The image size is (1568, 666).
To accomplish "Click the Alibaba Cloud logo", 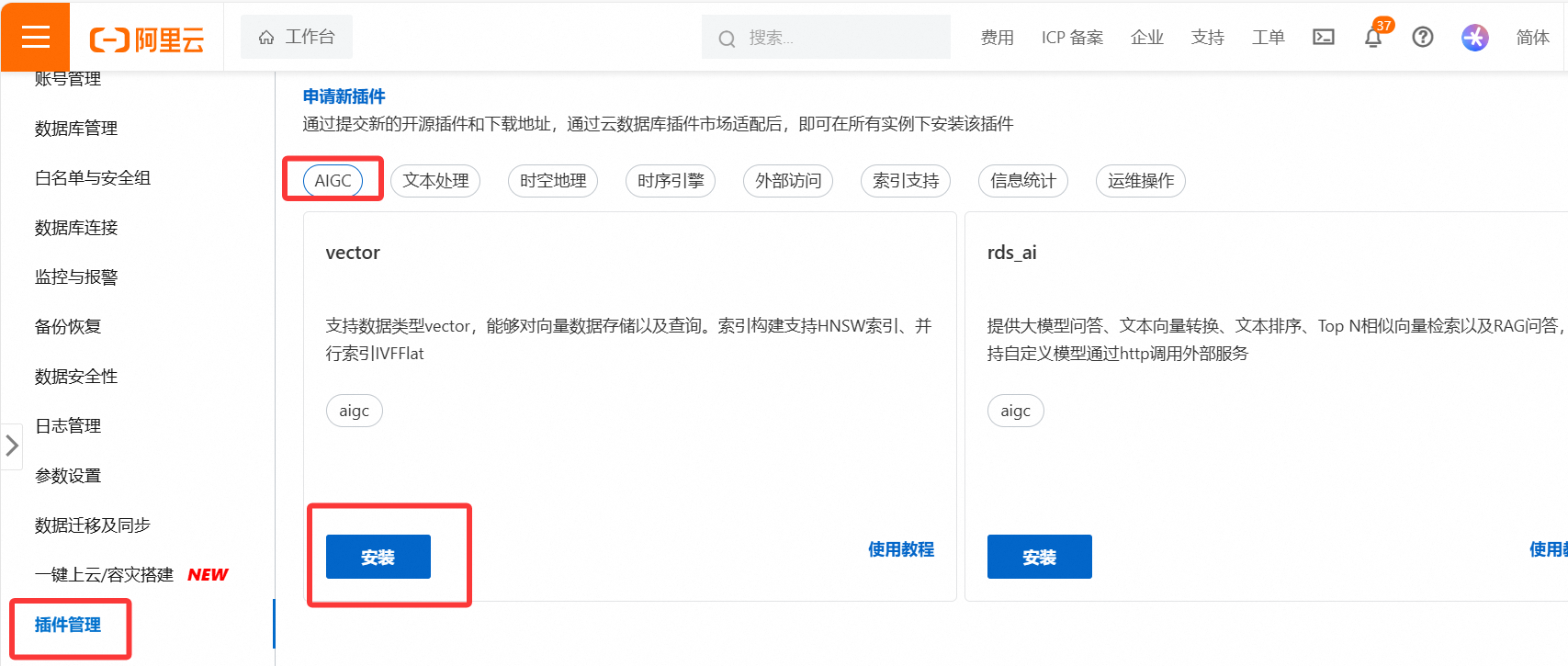I will click(x=146, y=39).
